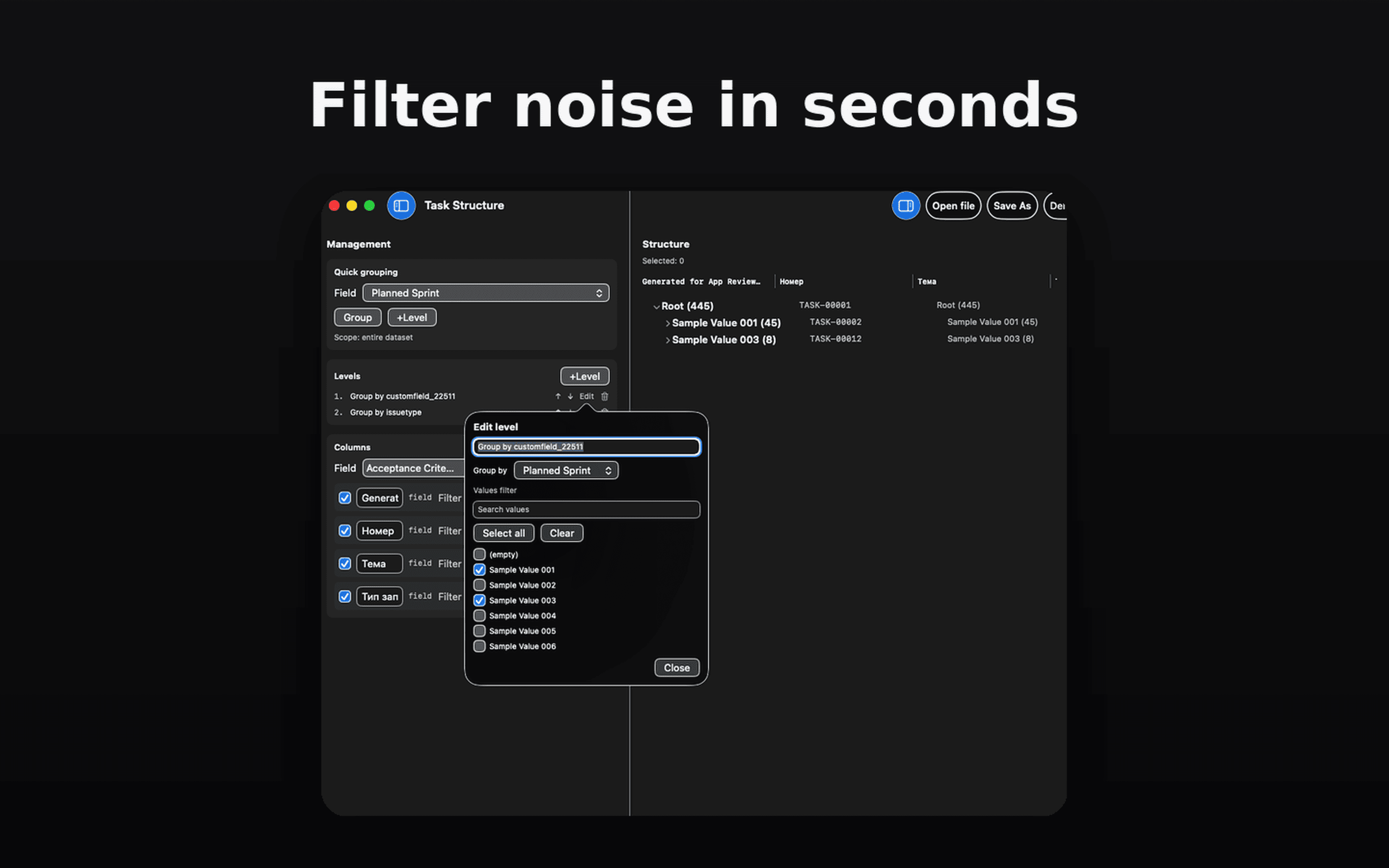Toggle the left sidebar panel icon
The height and width of the screenshot is (868, 1389).
(401, 205)
